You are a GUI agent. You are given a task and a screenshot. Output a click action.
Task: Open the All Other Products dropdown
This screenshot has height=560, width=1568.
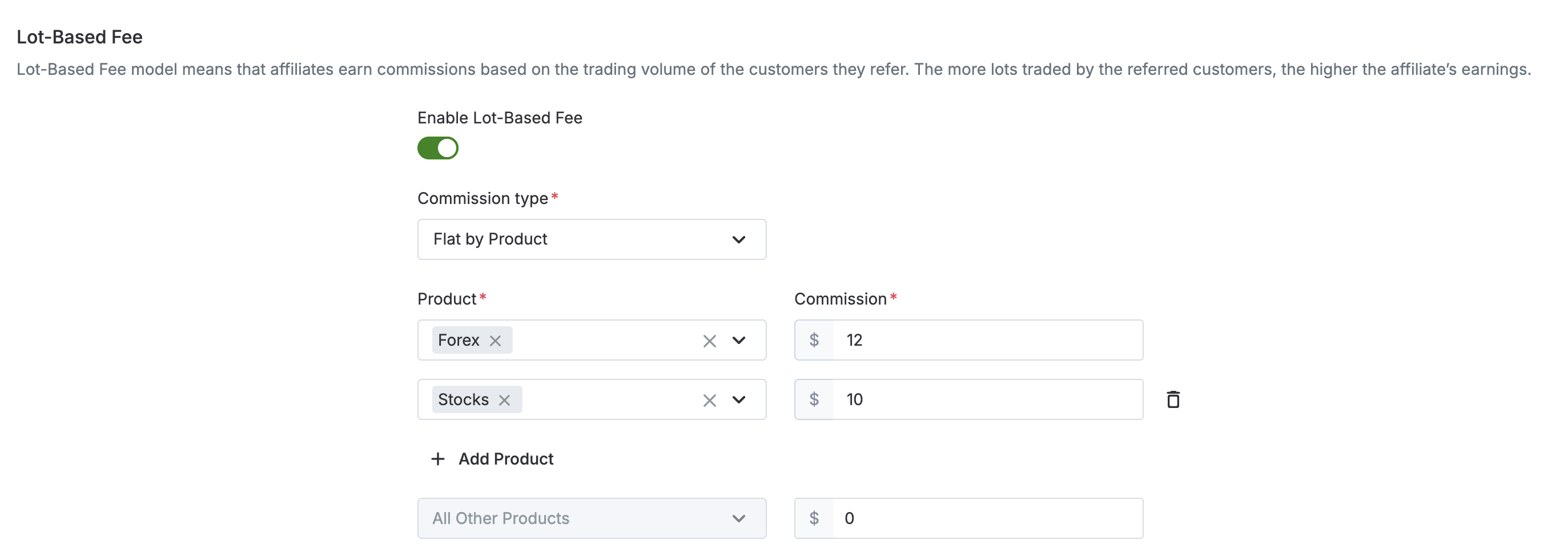592,518
